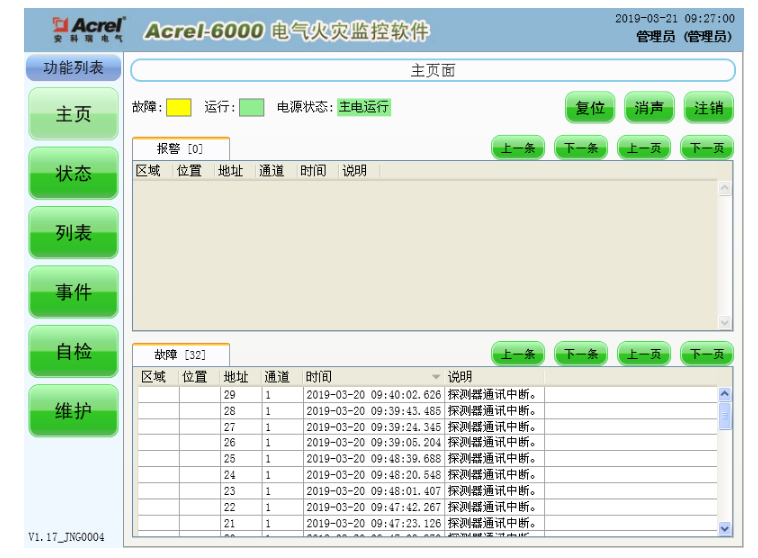Click the green 运行 indicator swatch

pyautogui.click(x=252, y=107)
